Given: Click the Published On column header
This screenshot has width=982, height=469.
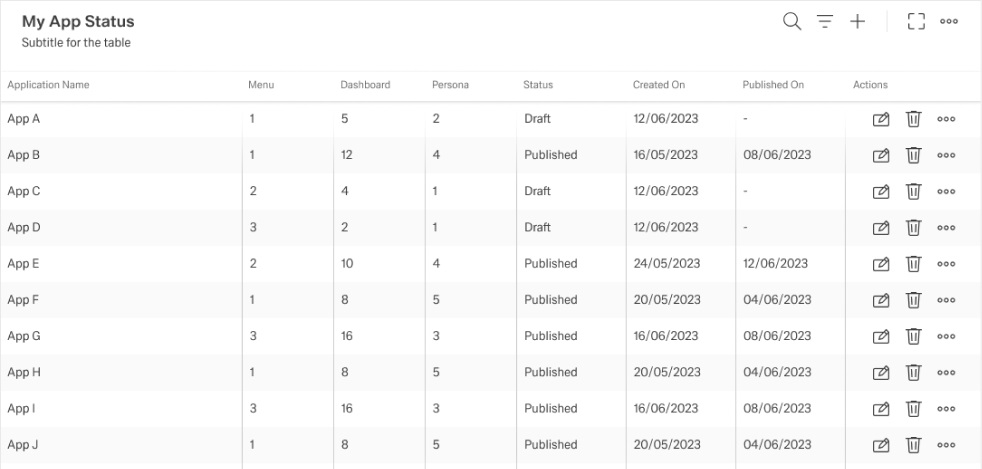Looking at the screenshot, I should (x=773, y=85).
